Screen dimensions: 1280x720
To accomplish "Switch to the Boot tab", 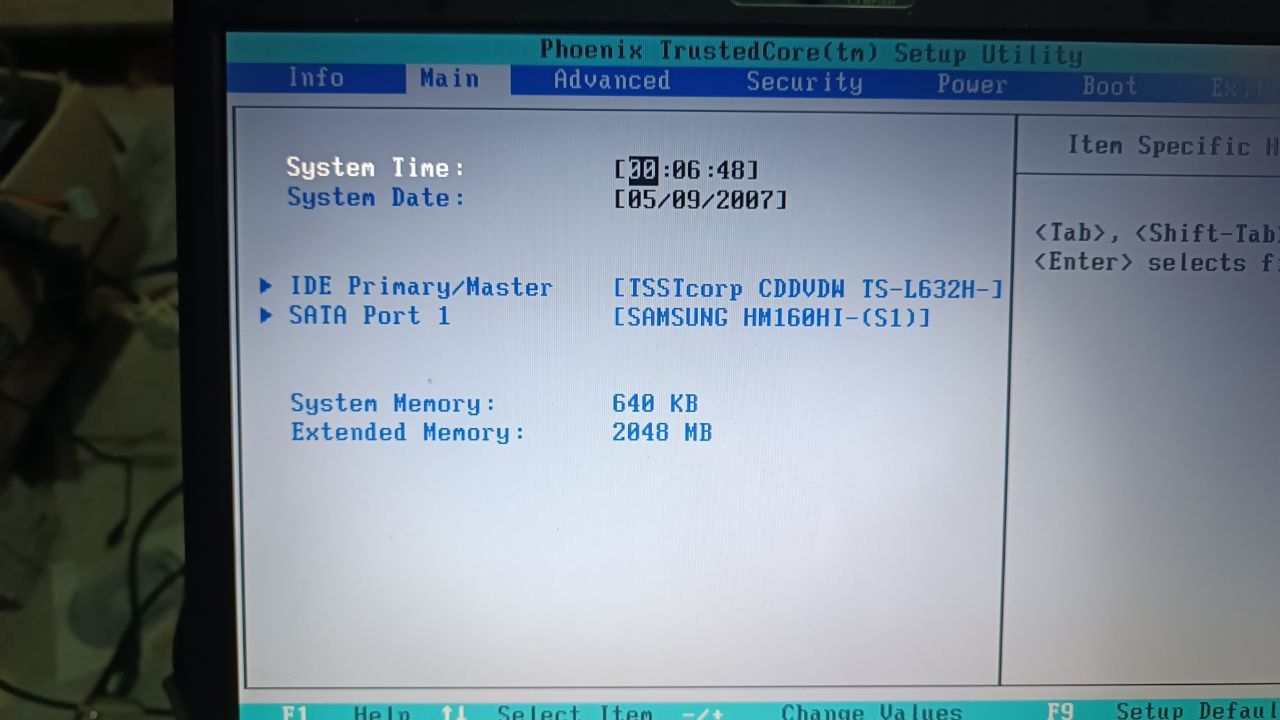I will tap(1109, 87).
